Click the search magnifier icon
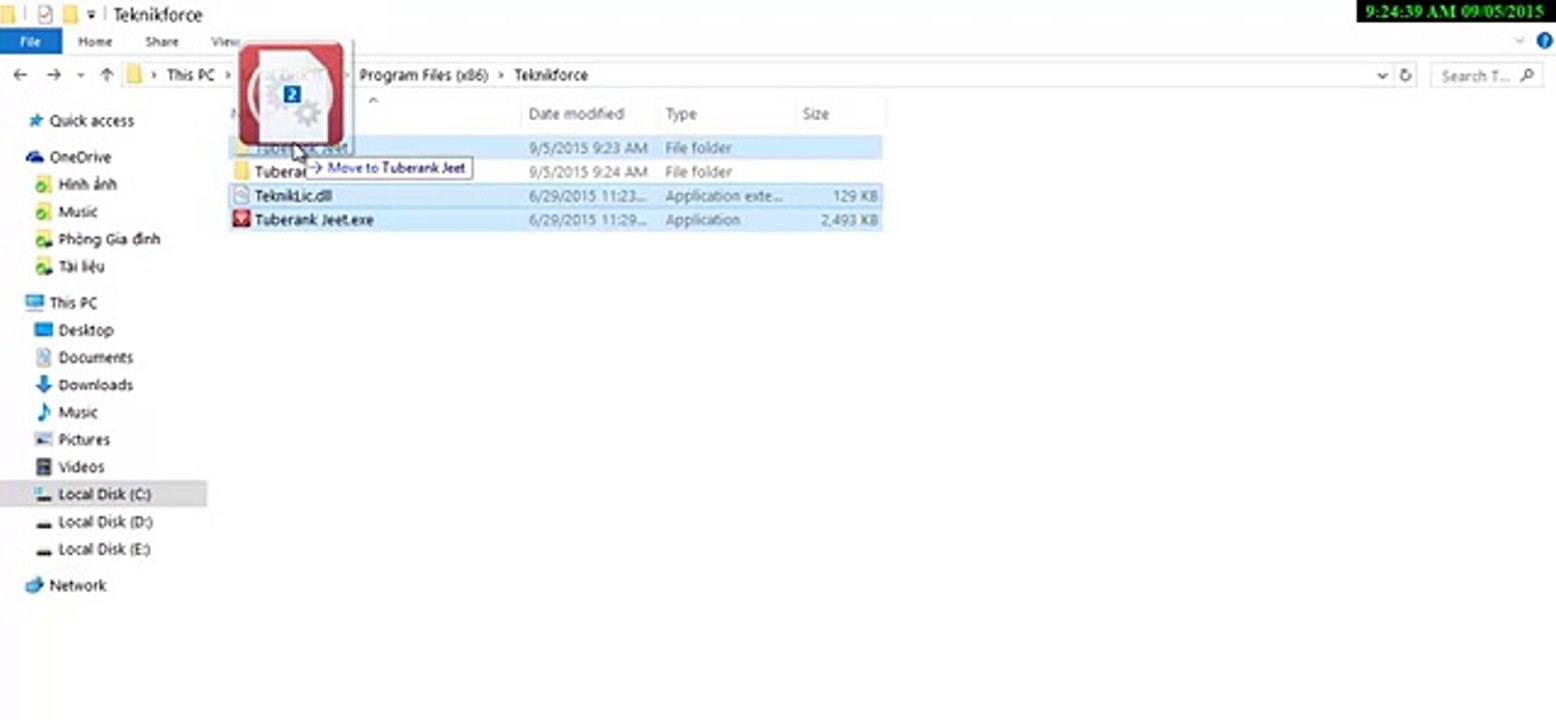This screenshot has height=720, width=1556. pyautogui.click(x=1526, y=75)
